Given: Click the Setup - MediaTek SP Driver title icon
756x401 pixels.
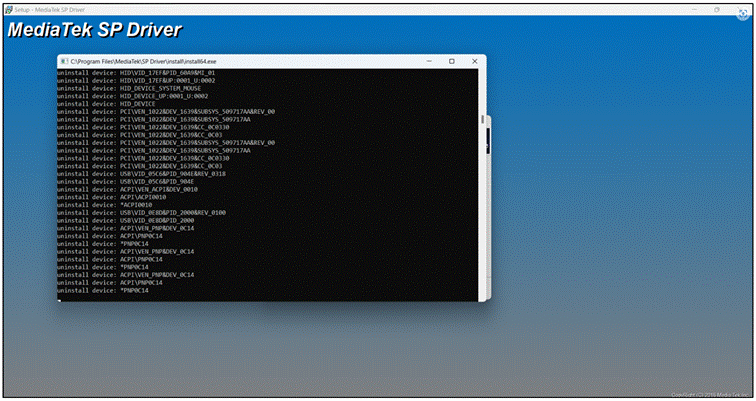Looking at the screenshot, I should coord(9,10).
